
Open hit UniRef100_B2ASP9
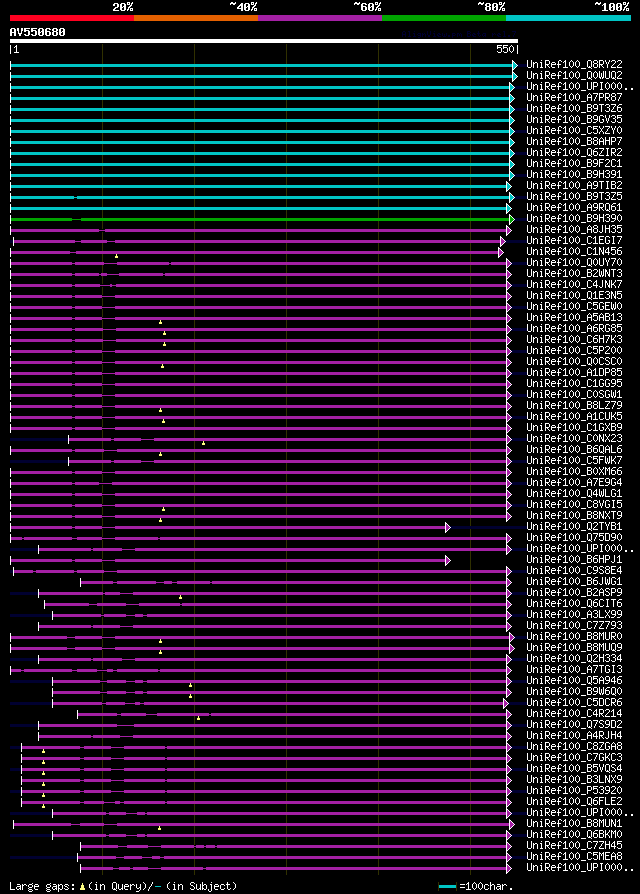click(x=574, y=593)
